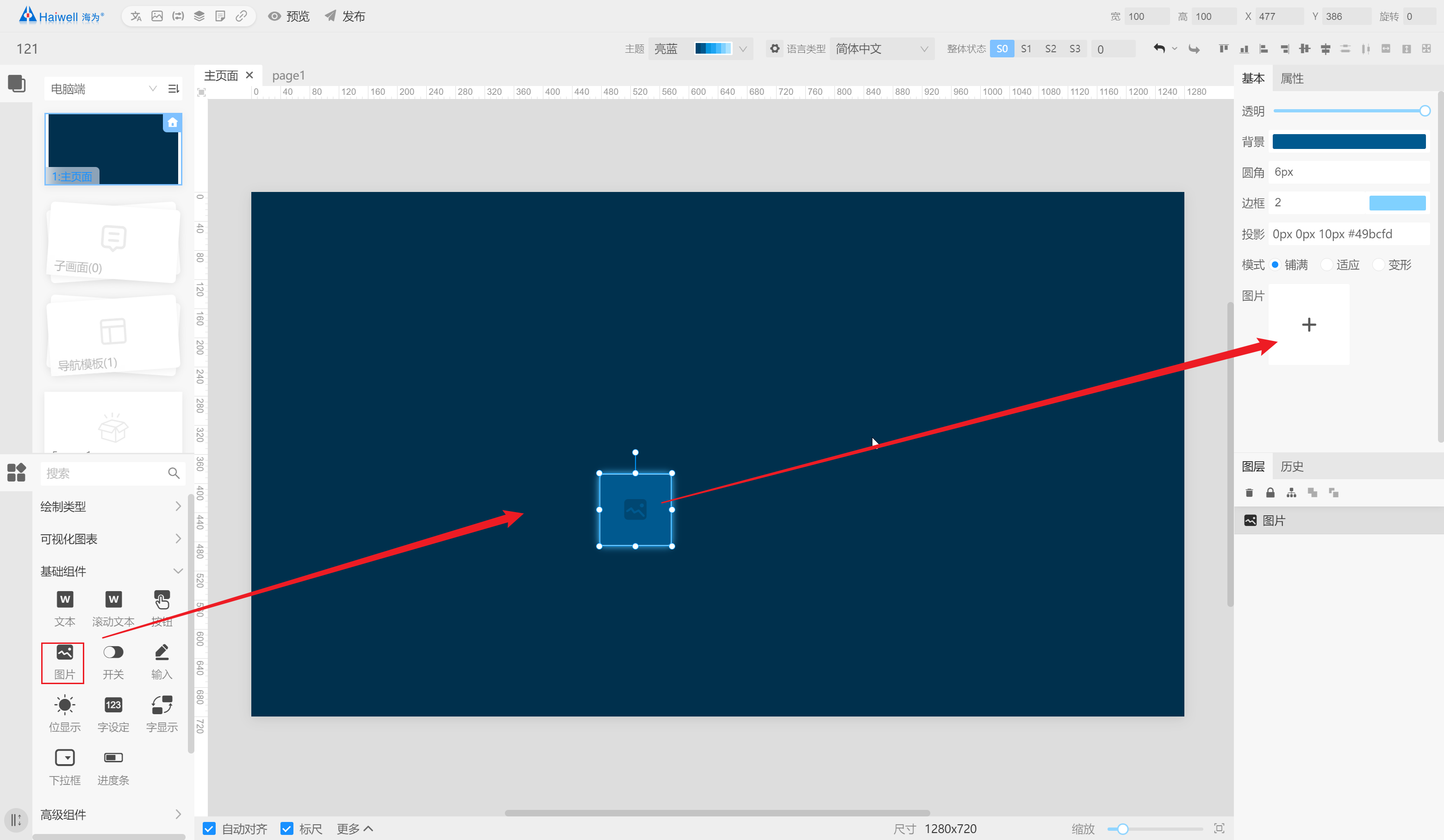Center objects on the horizontal axis

1305,49
